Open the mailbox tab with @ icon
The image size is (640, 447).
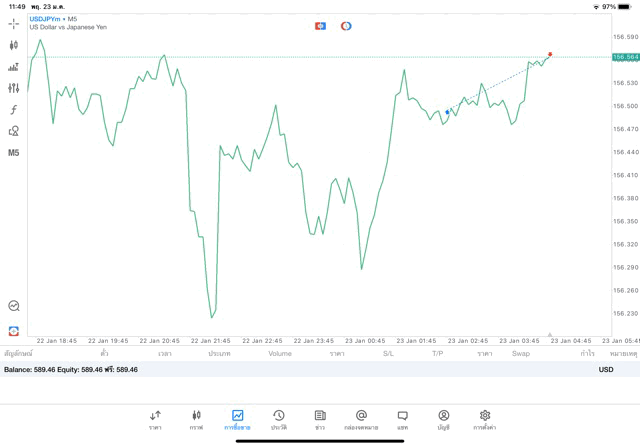coord(361,419)
